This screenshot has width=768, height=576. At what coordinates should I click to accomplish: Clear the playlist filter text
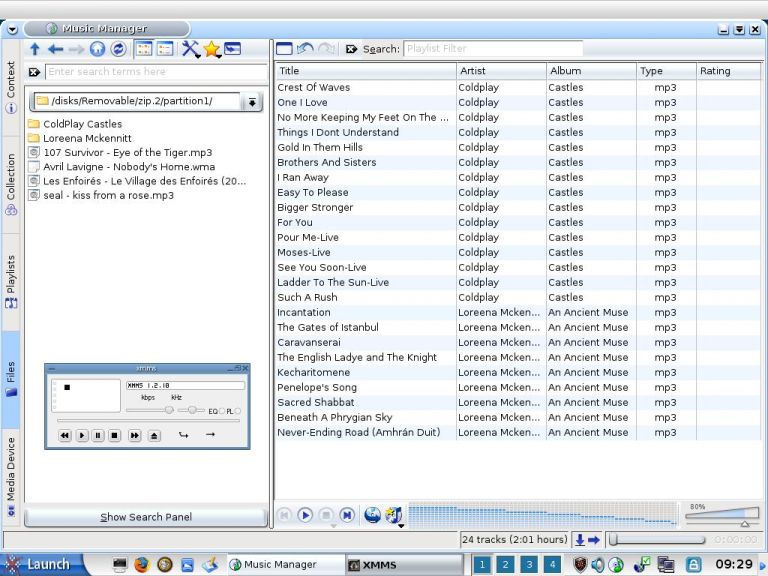coord(351,49)
